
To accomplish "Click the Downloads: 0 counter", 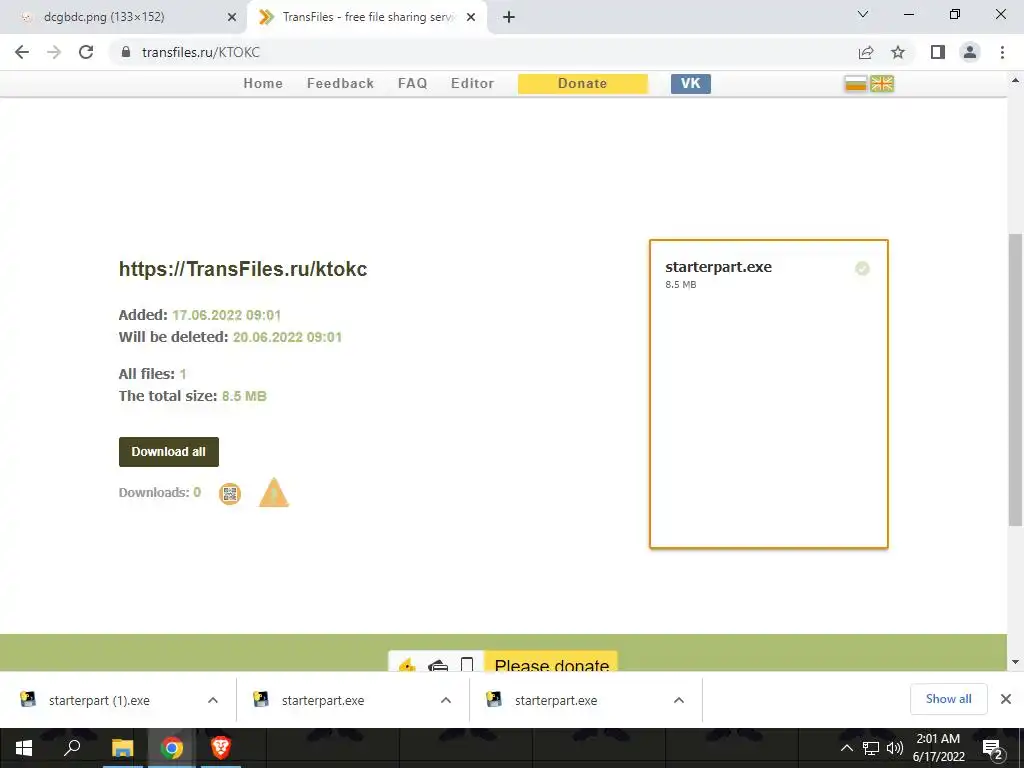I will 159,493.
